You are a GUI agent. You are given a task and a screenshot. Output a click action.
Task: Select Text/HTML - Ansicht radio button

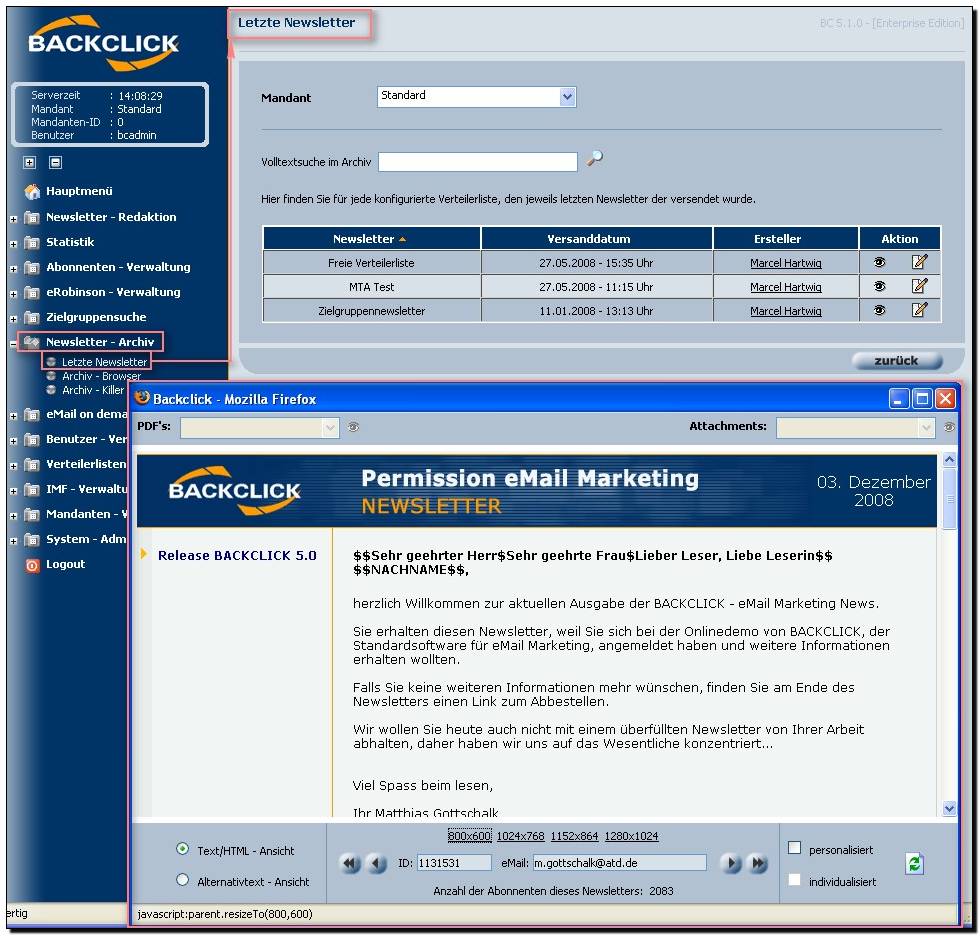point(182,849)
